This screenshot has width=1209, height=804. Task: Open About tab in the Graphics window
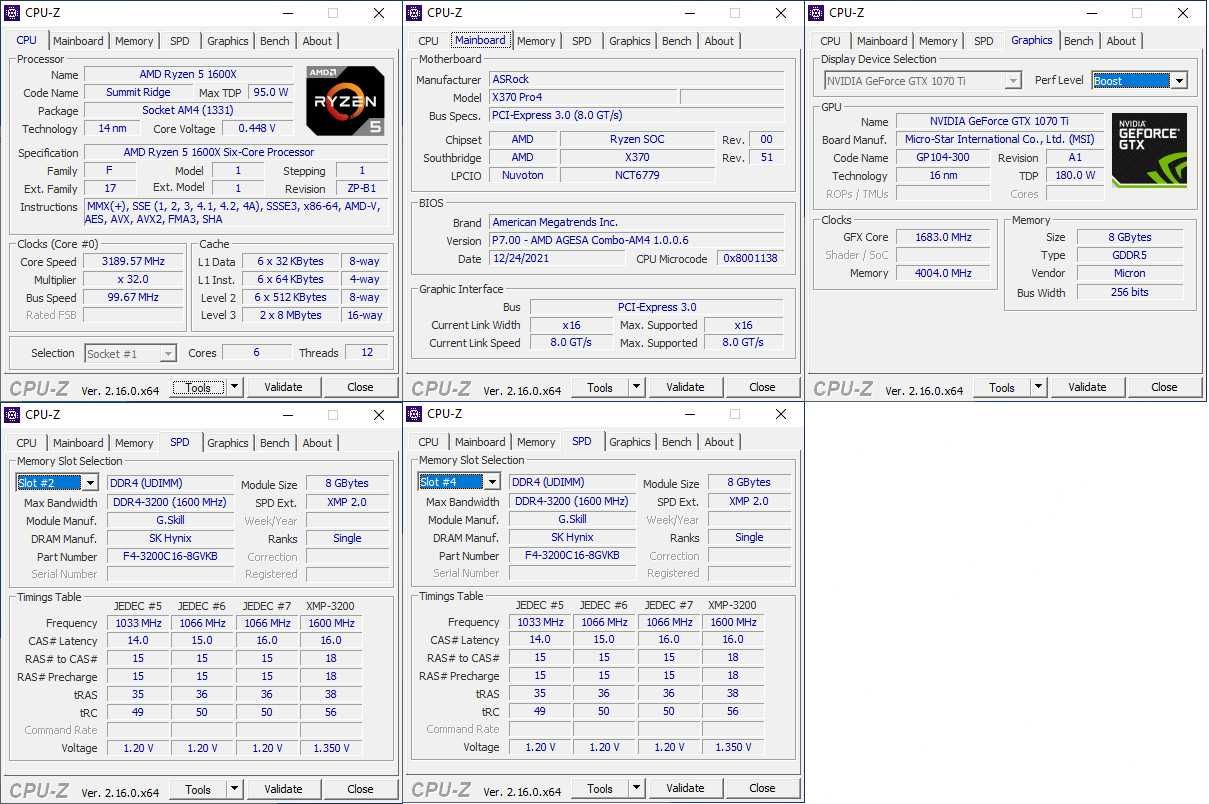coord(1121,41)
